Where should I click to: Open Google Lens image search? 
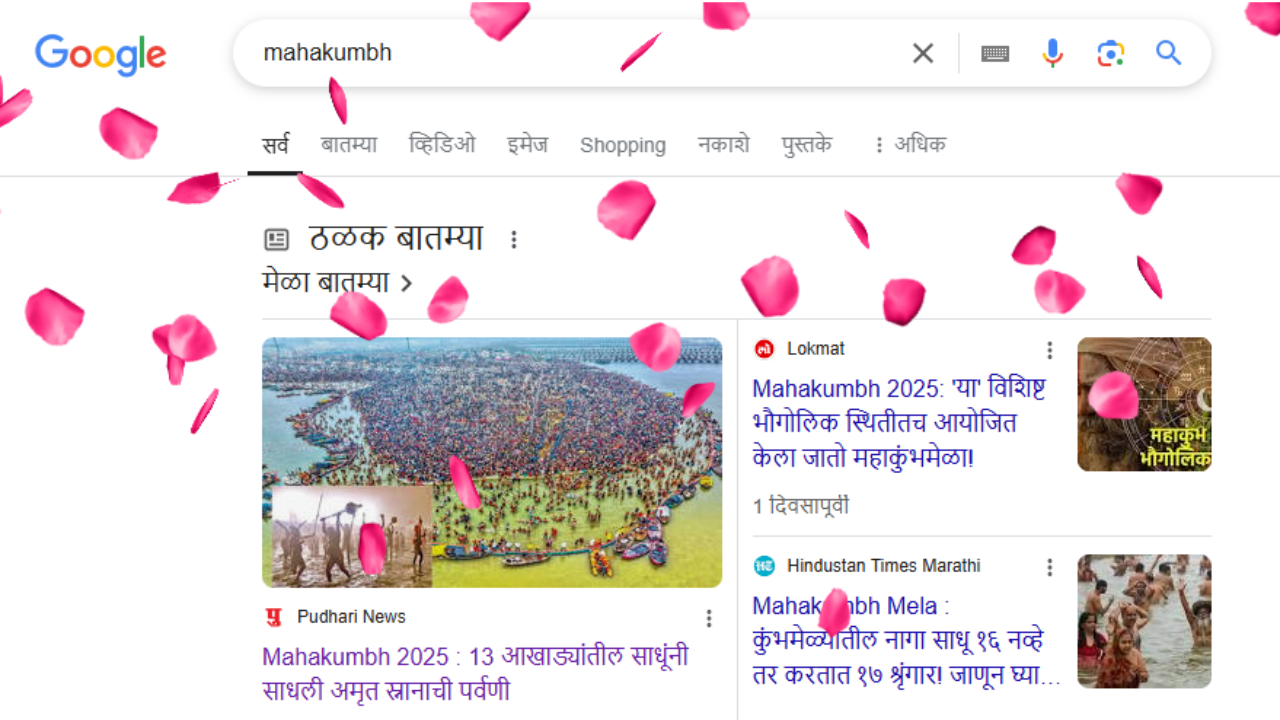tap(1111, 53)
